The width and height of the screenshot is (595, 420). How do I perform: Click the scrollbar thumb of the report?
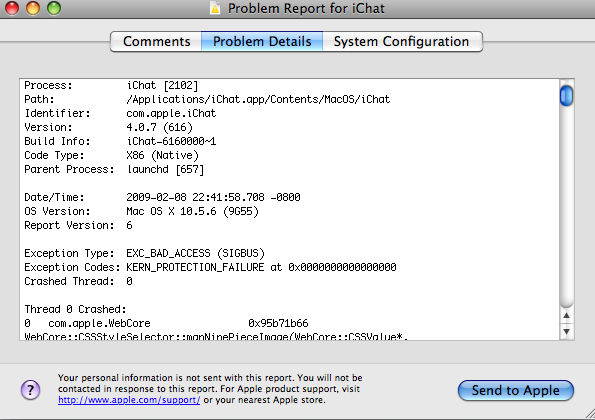coord(567,95)
